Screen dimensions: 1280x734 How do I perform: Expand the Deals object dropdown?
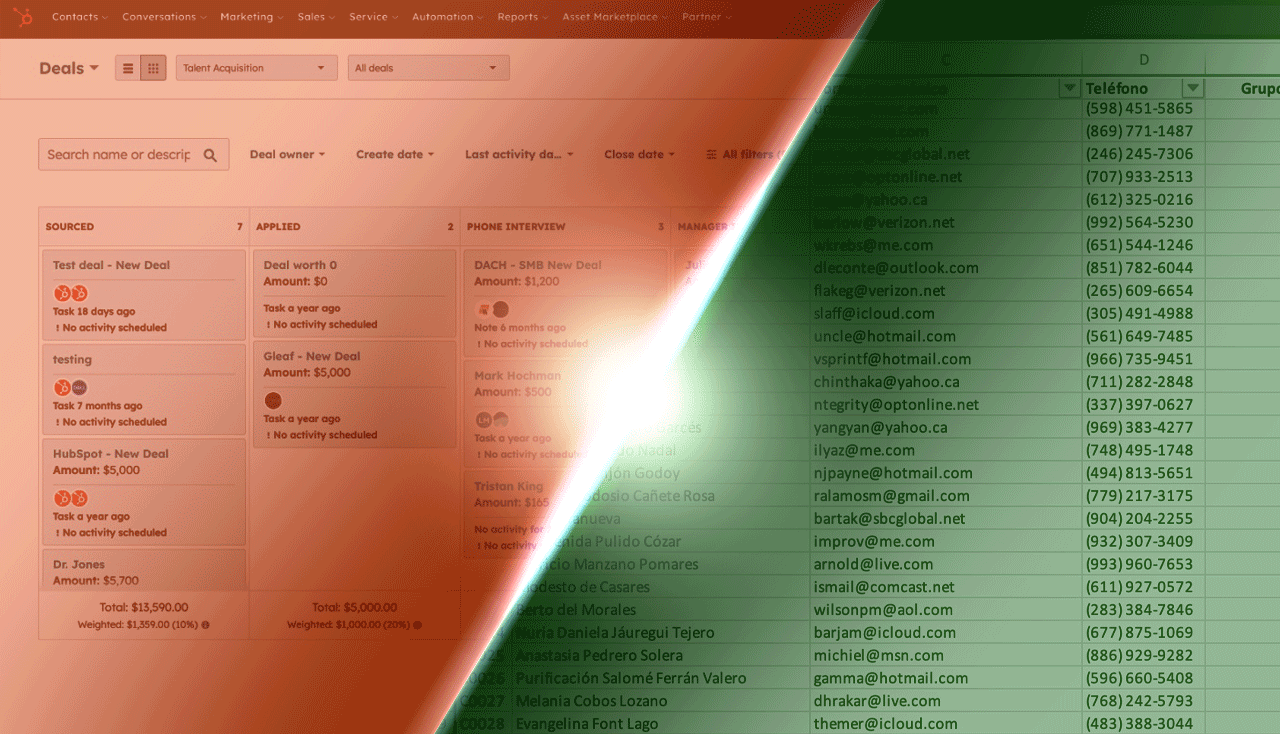69,68
